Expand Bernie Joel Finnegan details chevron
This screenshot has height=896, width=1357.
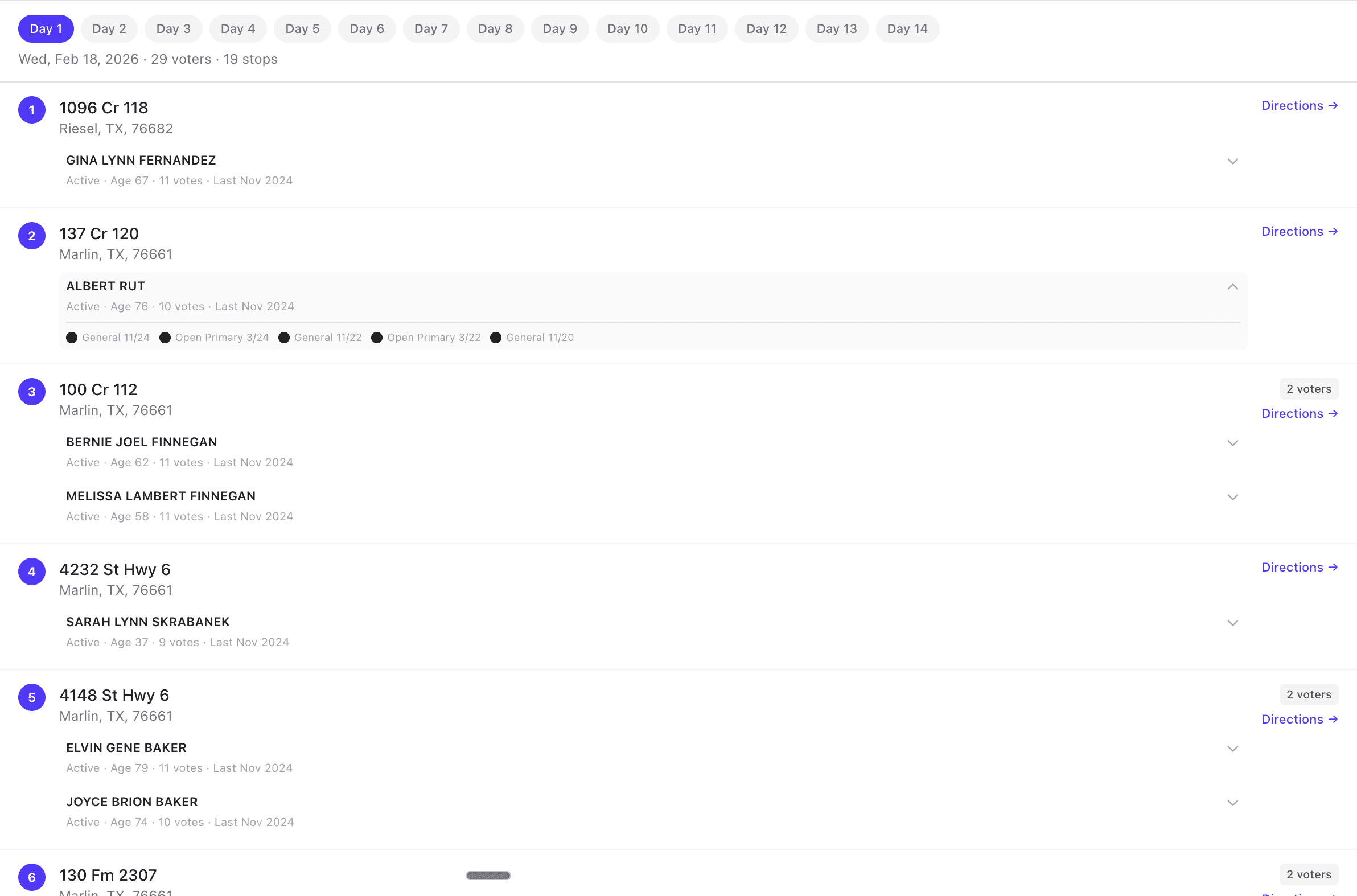point(1232,443)
